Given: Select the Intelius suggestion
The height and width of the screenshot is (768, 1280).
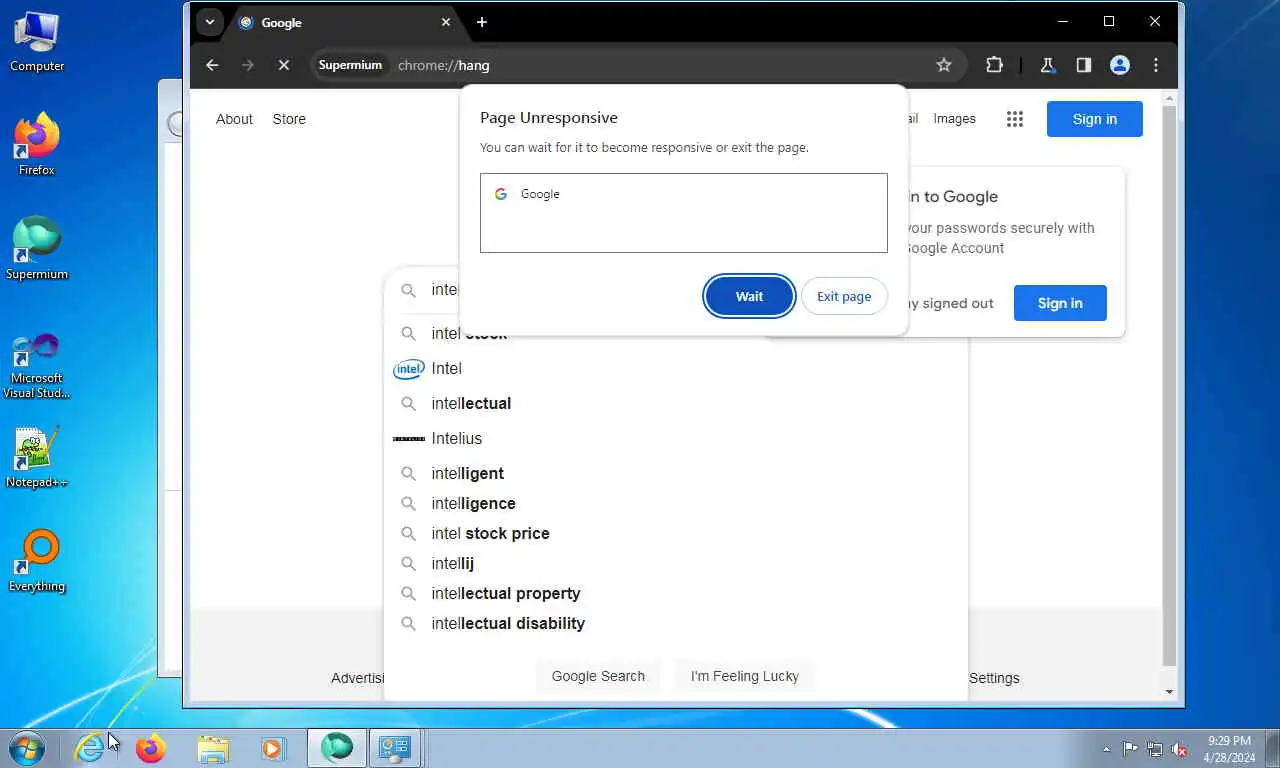Looking at the screenshot, I should [x=676, y=438].
